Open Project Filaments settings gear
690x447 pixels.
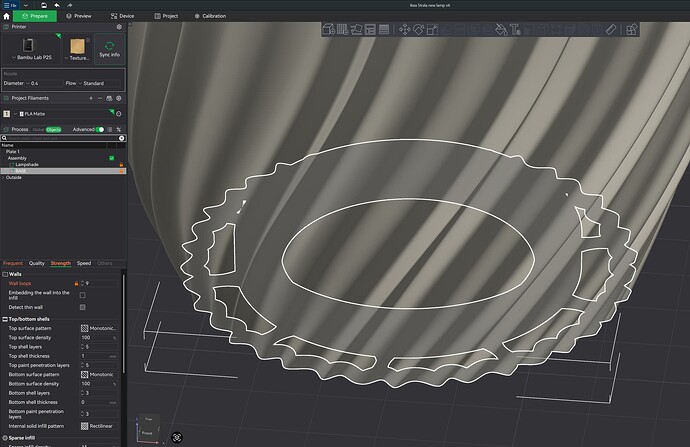(118, 98)
